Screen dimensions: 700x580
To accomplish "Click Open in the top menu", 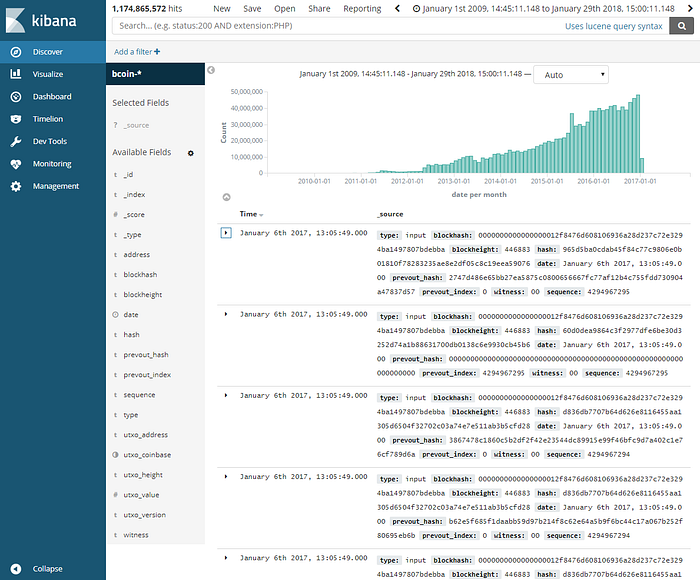I will [285, 8].
